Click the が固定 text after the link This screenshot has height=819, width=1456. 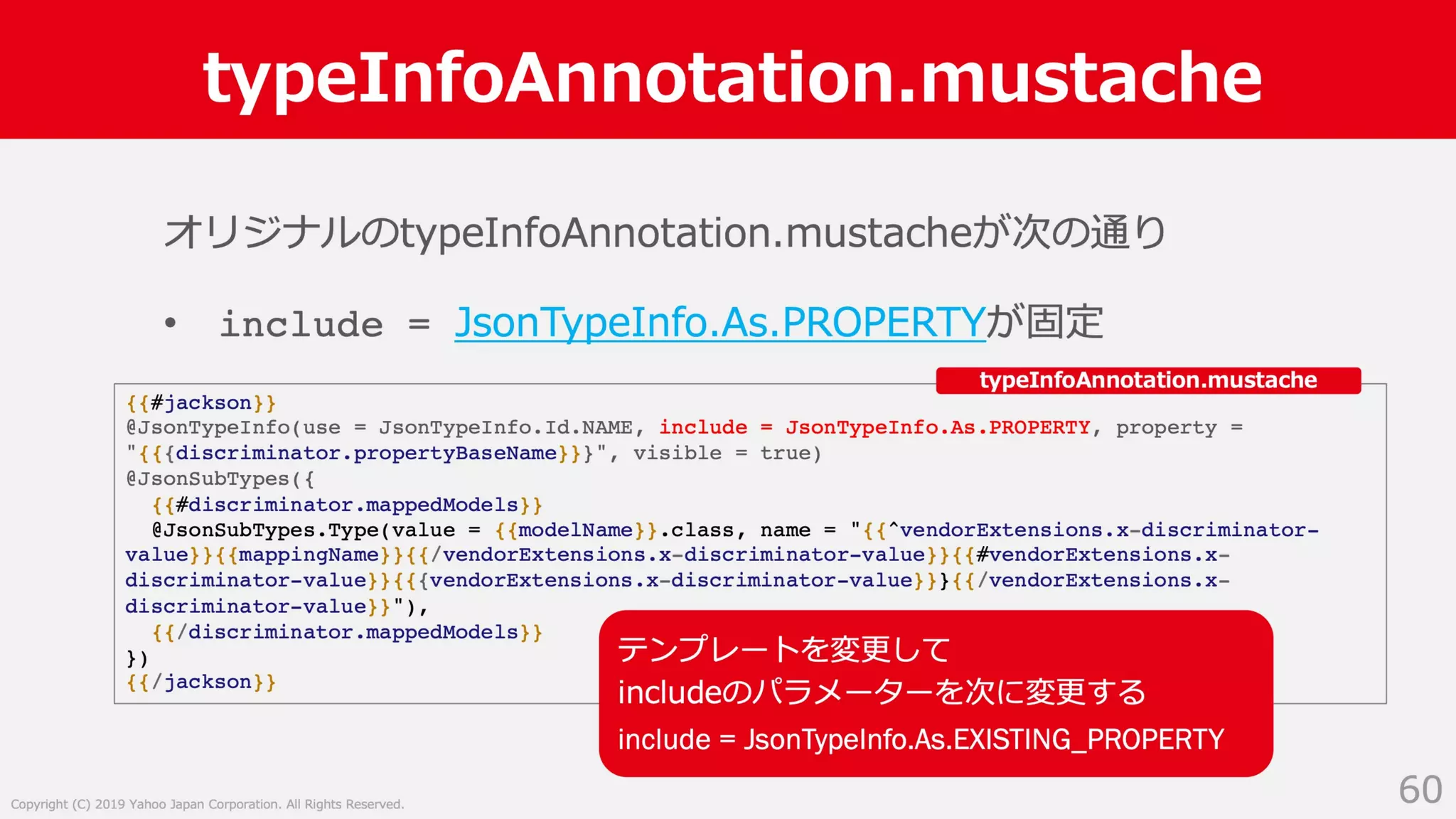click(1044, 323)
